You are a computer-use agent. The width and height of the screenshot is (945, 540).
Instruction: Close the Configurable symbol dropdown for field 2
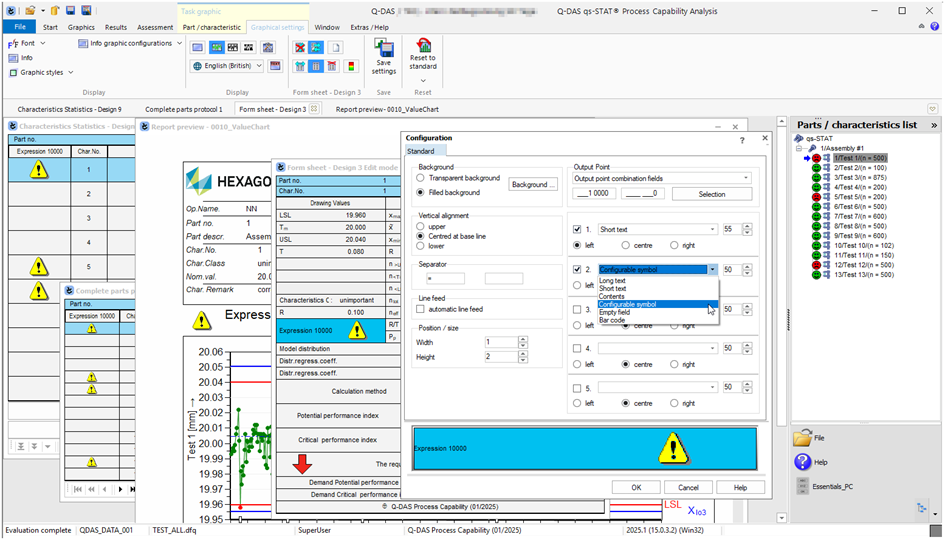tap(712, 269)
